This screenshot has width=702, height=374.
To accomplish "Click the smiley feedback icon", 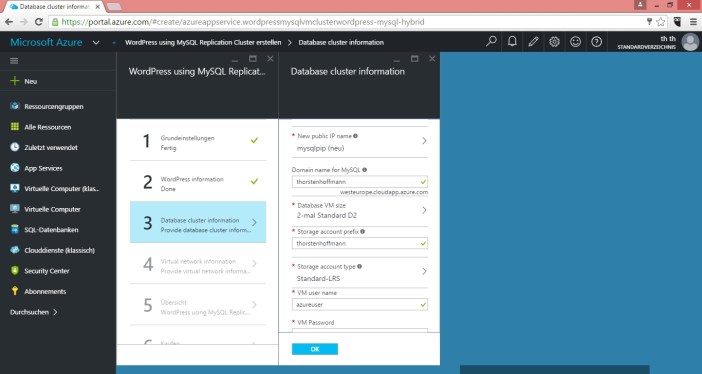I will (x=575, y=42).
